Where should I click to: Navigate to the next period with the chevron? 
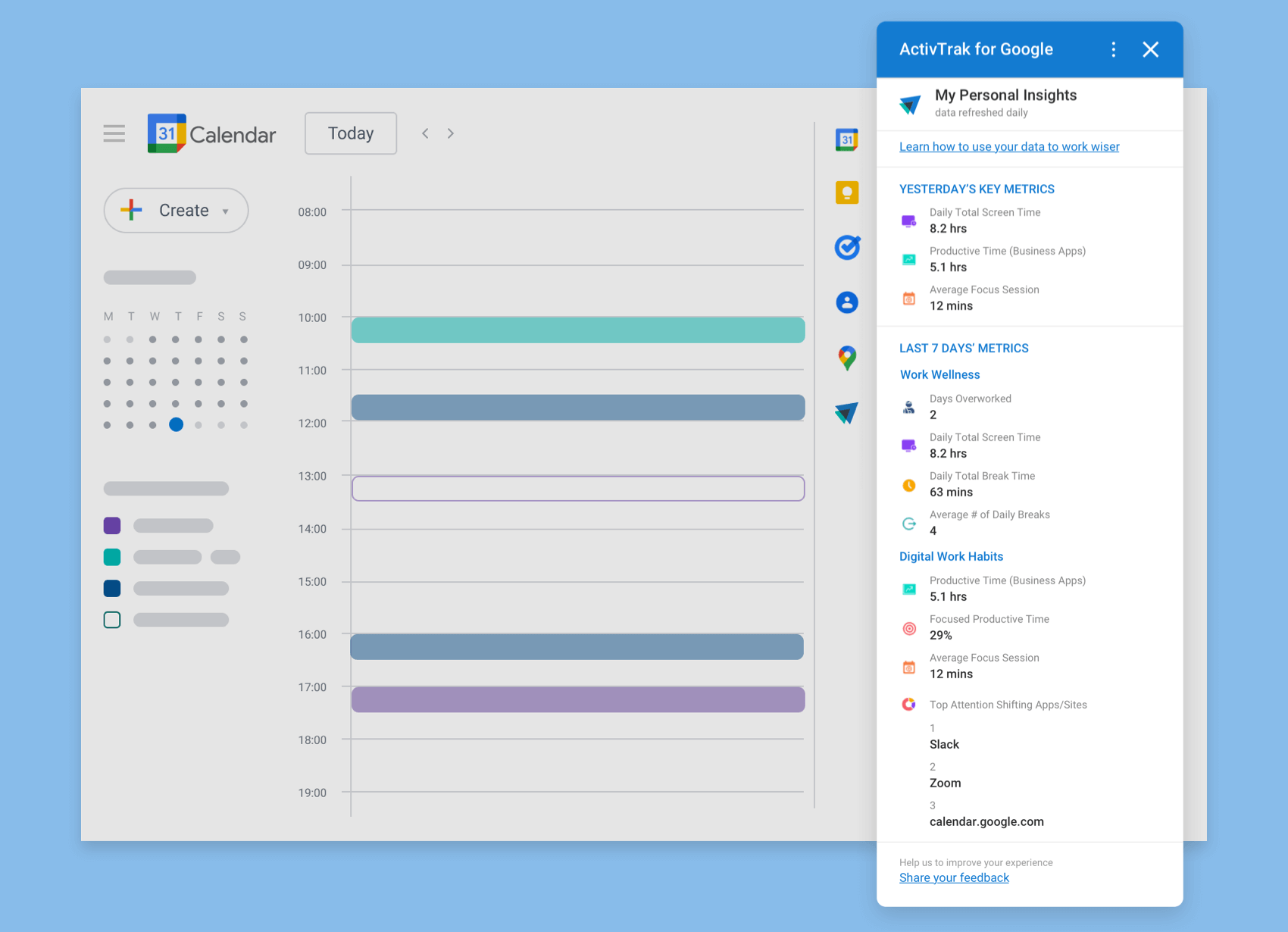tap(451, 133)
